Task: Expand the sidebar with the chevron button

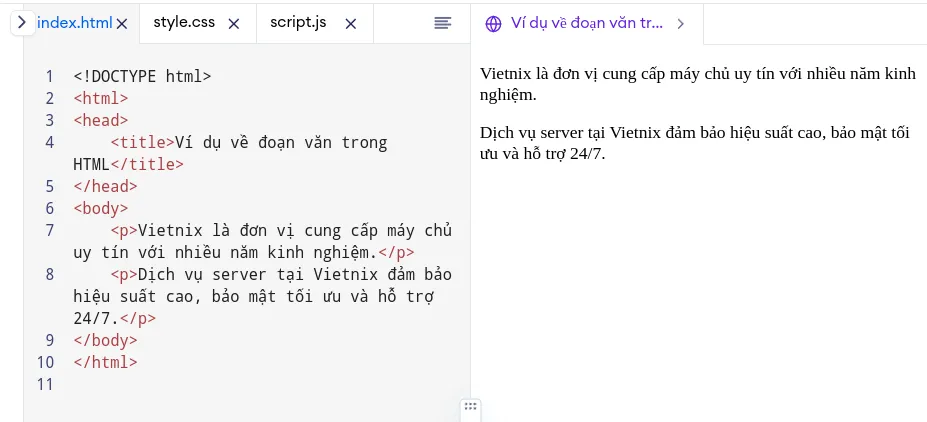Action: [22, 23]
